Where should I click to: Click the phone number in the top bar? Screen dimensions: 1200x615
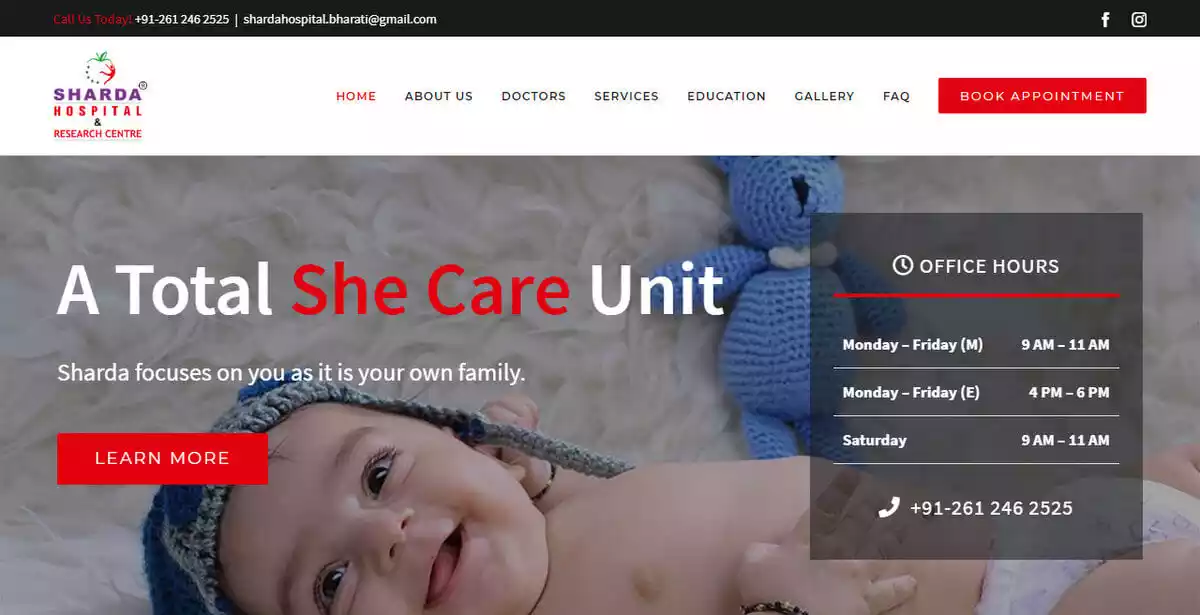point(182,19)
